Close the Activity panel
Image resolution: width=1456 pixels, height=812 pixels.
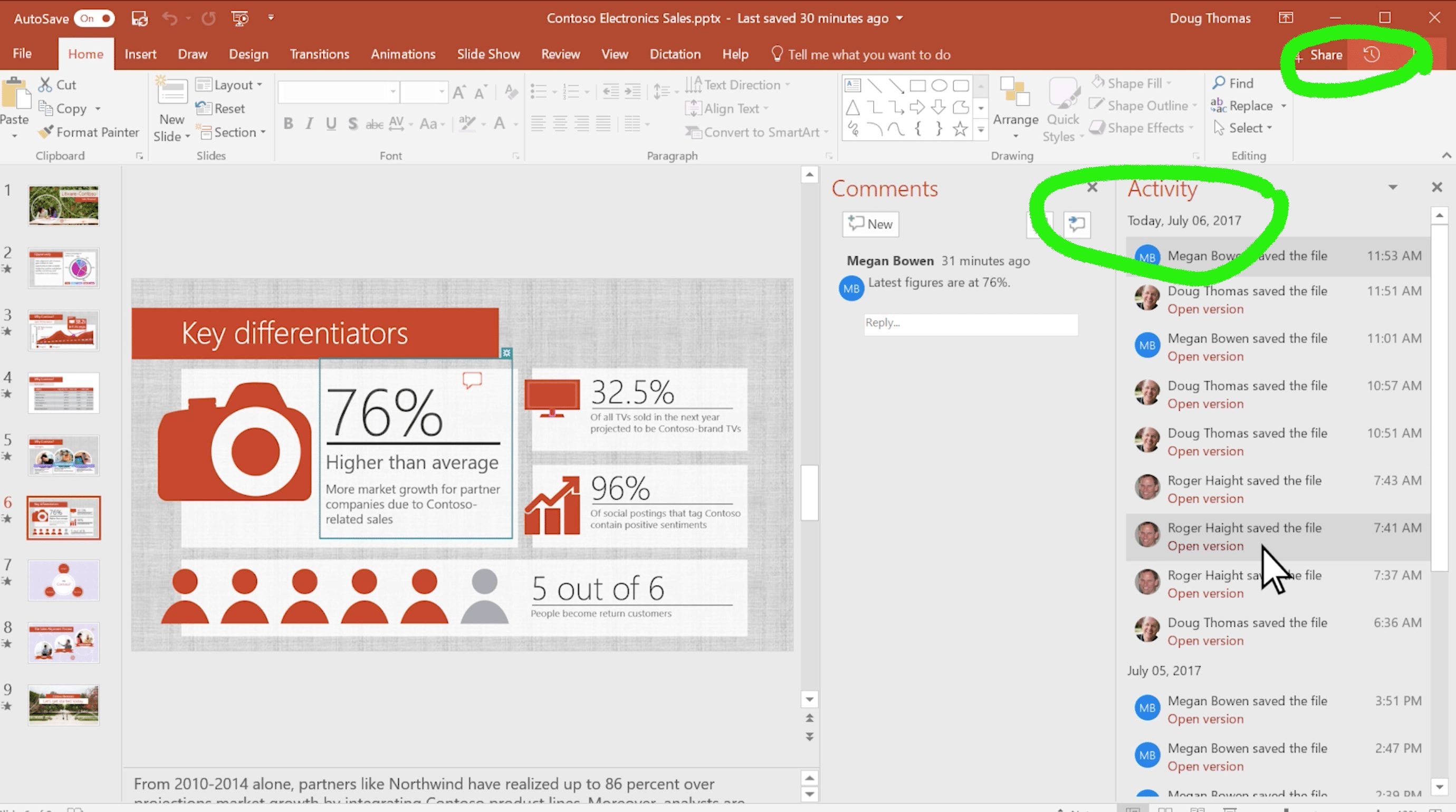pyautogui.click(x=1437, y=187)
